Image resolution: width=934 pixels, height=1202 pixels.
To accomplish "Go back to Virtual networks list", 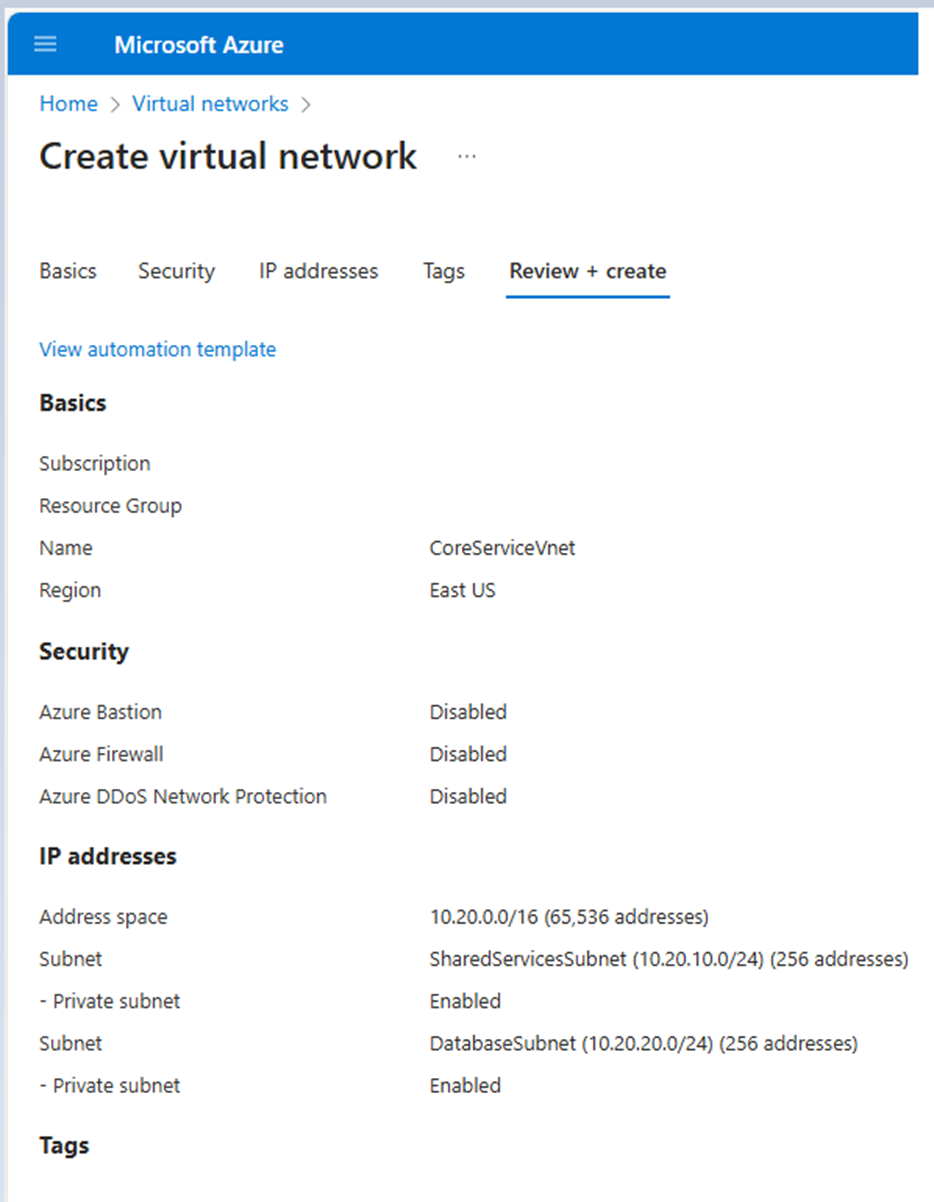I will [210, 103].
